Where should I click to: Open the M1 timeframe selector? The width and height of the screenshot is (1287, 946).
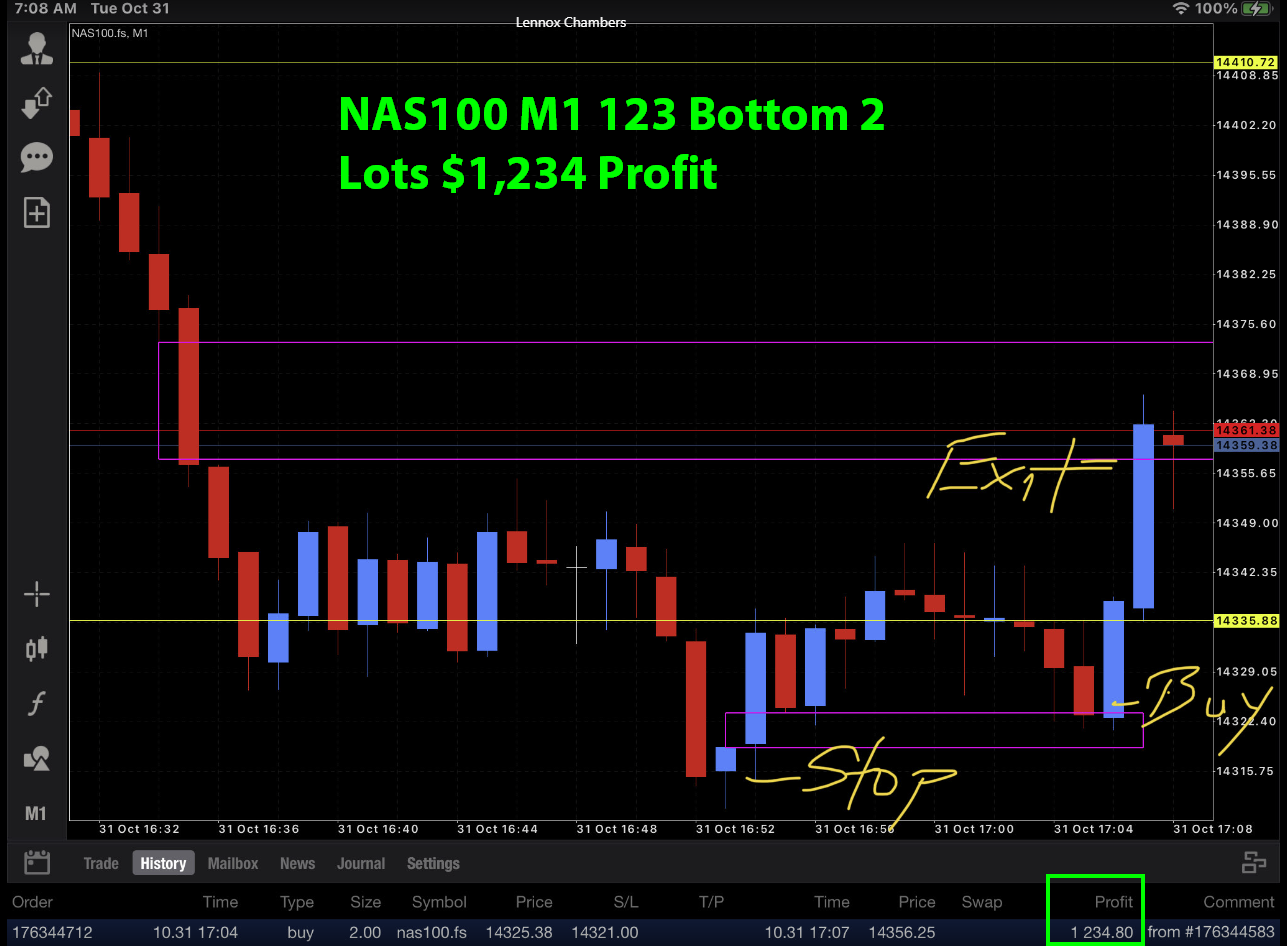pyautogui.click(x=36, y=813)
